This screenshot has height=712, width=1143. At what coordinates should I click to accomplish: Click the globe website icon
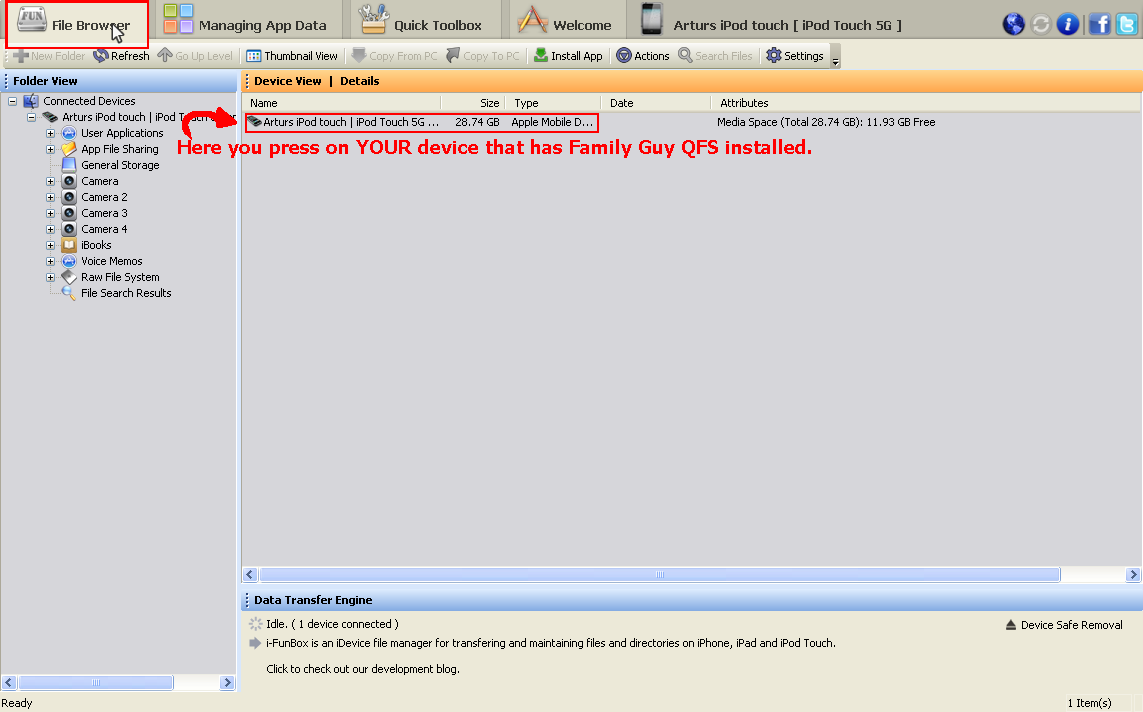point(1013,24)
